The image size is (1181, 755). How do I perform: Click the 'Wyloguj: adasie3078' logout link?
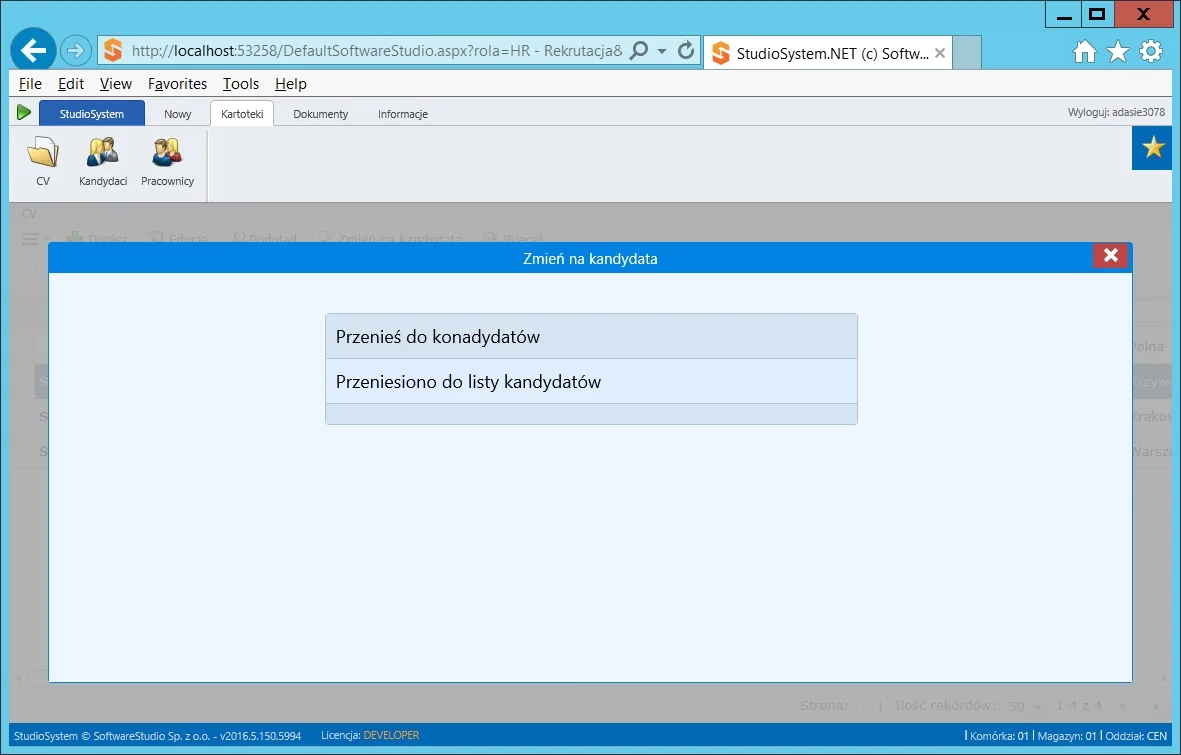[x=1116, y=112]
